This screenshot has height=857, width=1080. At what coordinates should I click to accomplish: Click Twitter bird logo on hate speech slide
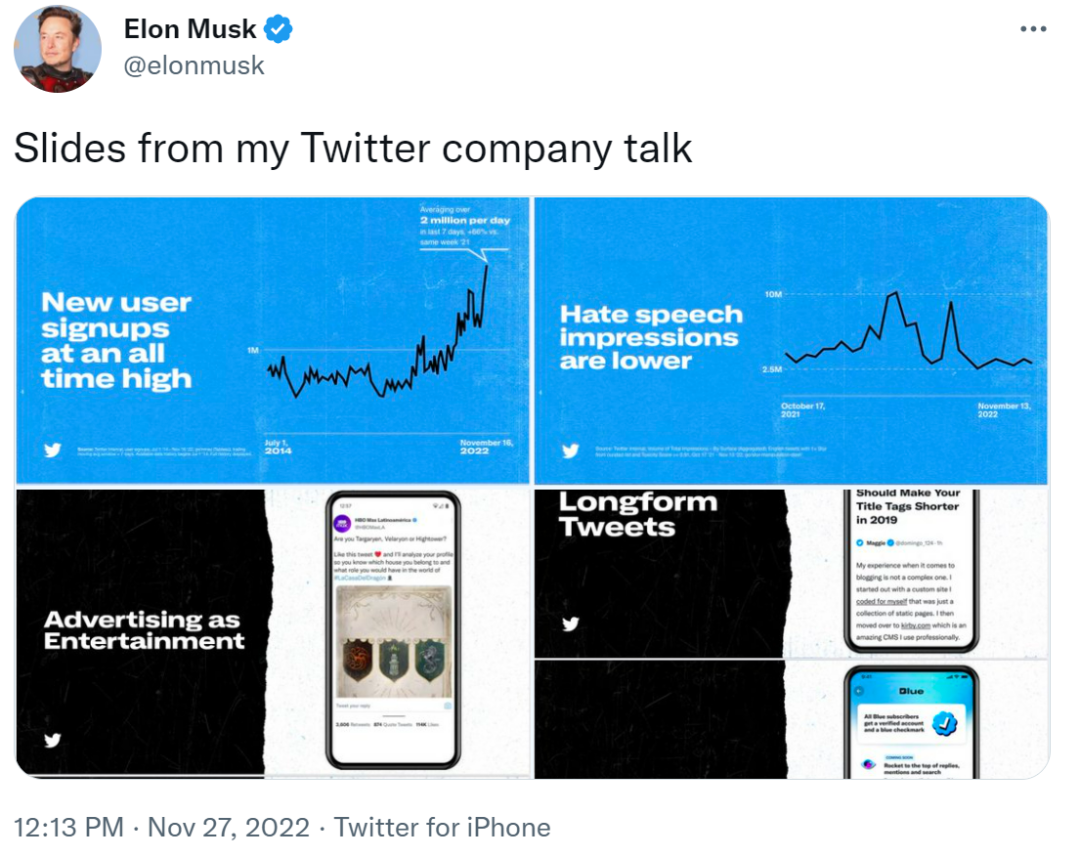(x=570, y=451)
